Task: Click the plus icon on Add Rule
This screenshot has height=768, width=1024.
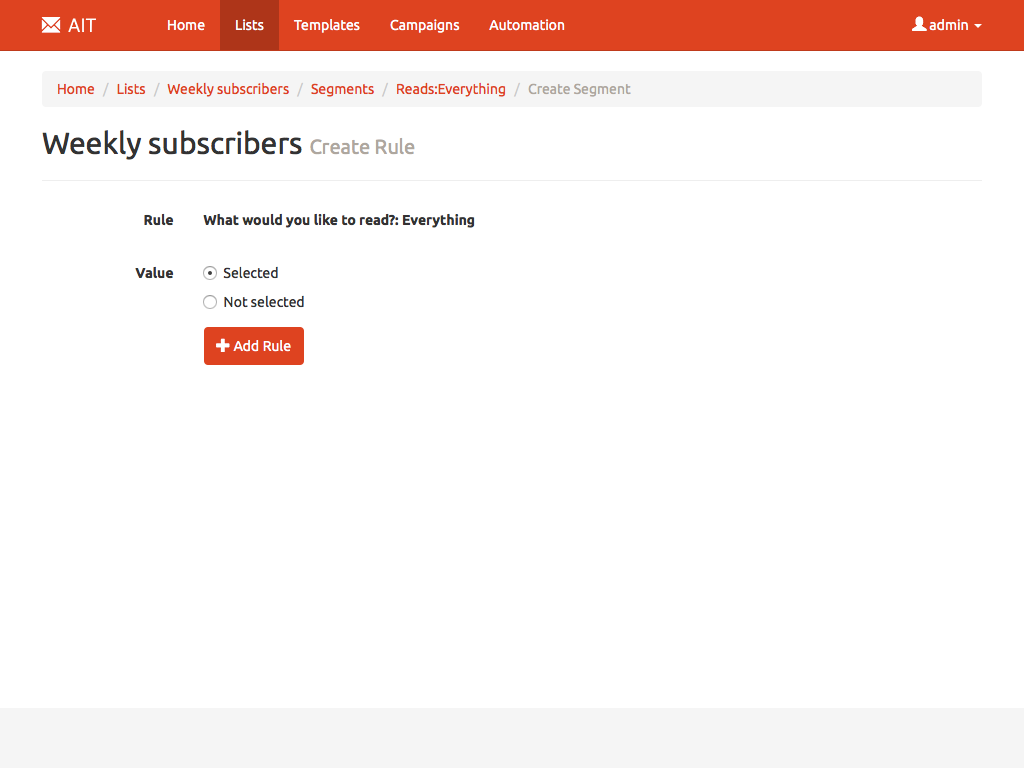Action: tap(223, 346)
